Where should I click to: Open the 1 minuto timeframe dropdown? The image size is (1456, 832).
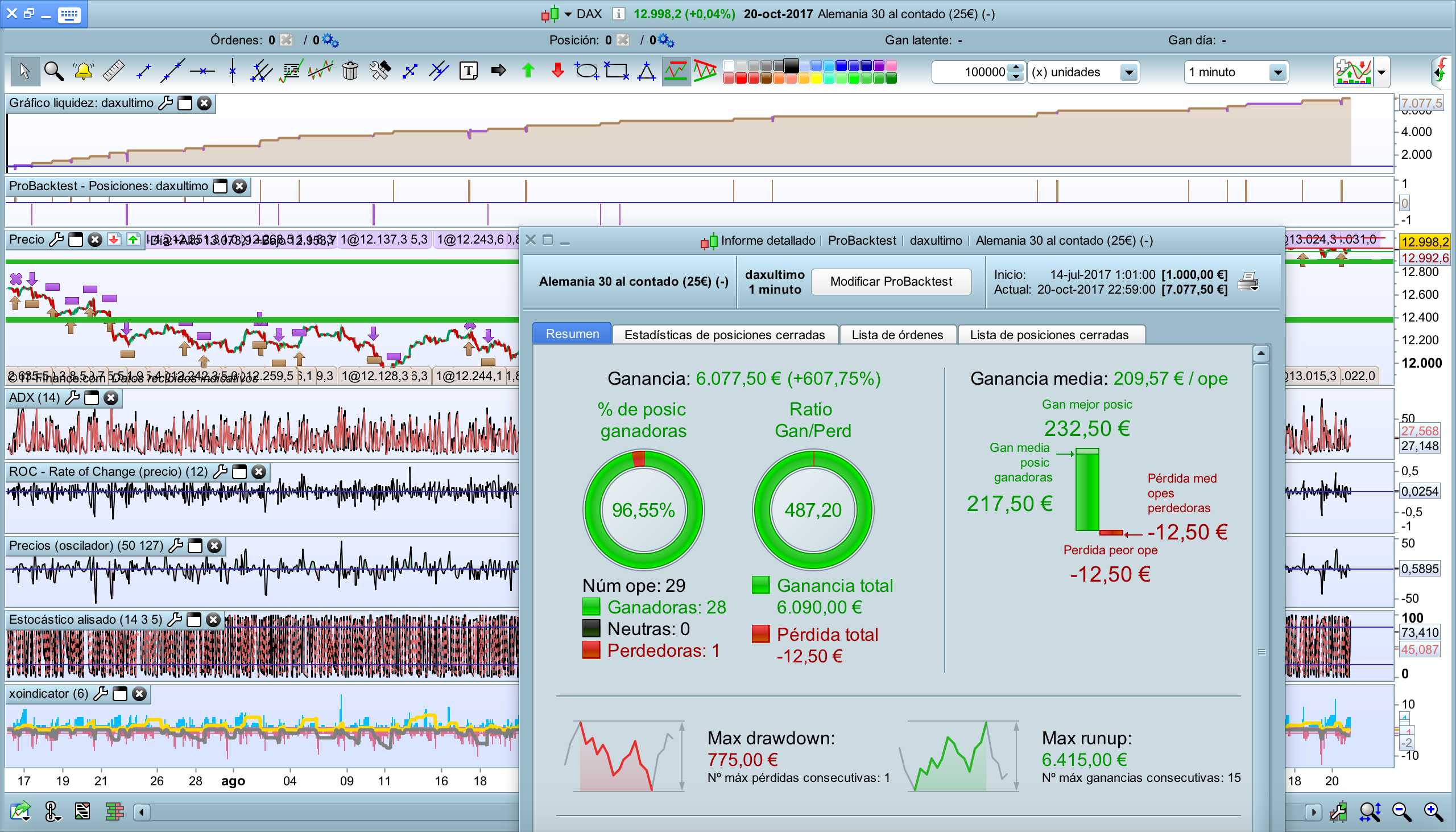pos(1277,73)
